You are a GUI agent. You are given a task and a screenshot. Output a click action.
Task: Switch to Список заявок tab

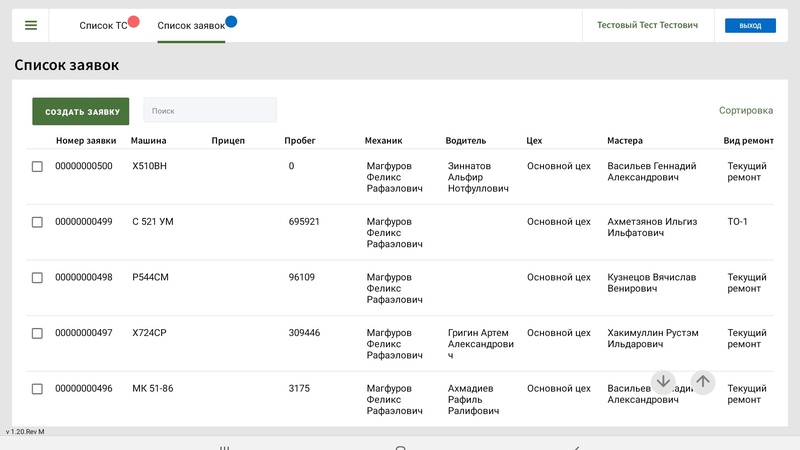click(191, 25)
